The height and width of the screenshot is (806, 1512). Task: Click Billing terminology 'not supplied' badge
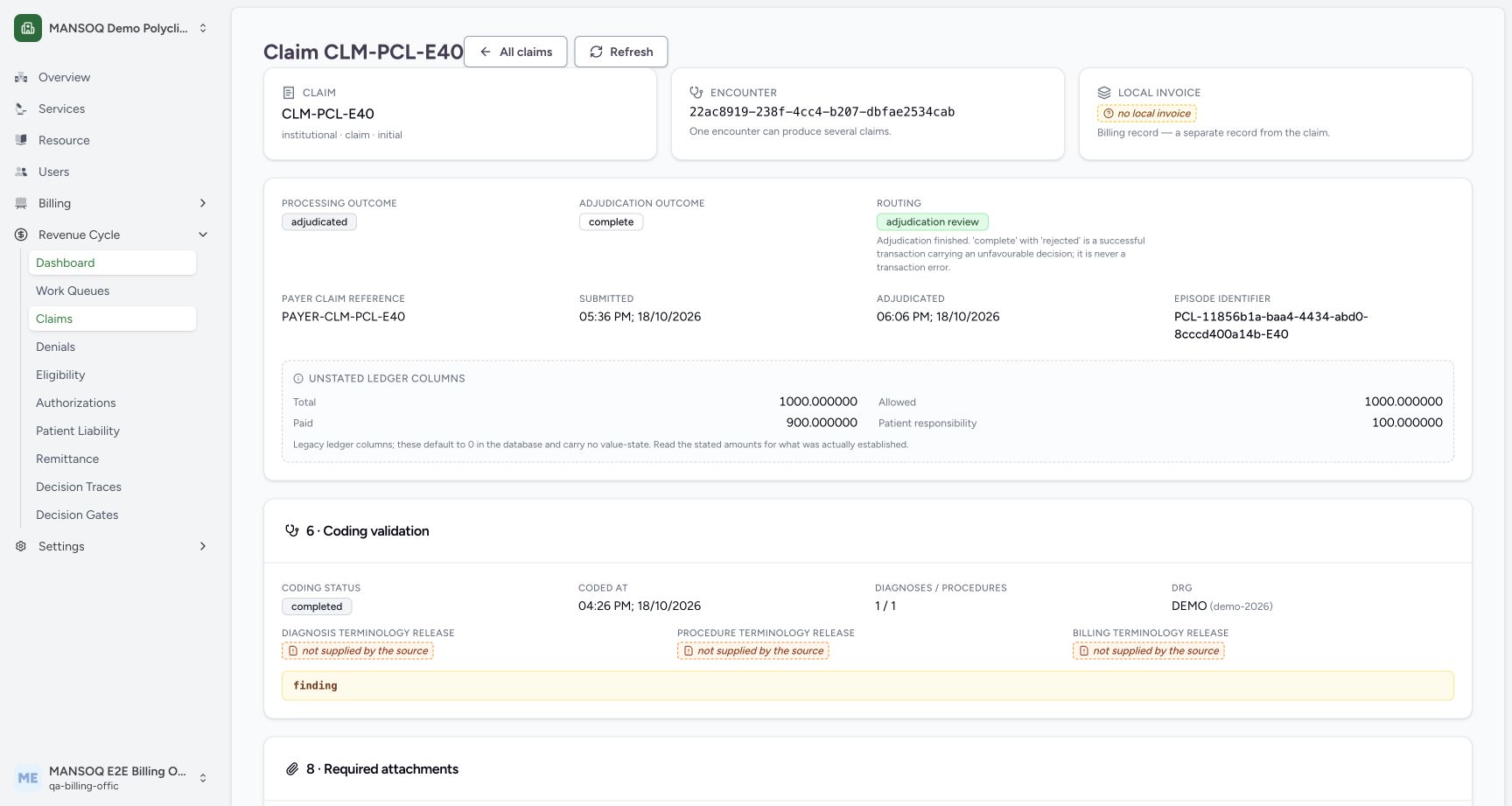[x=1149, y=651]
